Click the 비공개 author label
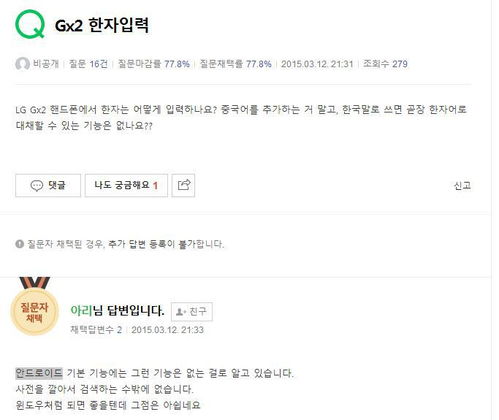The image size is (499, 420). tap(46, 64)
